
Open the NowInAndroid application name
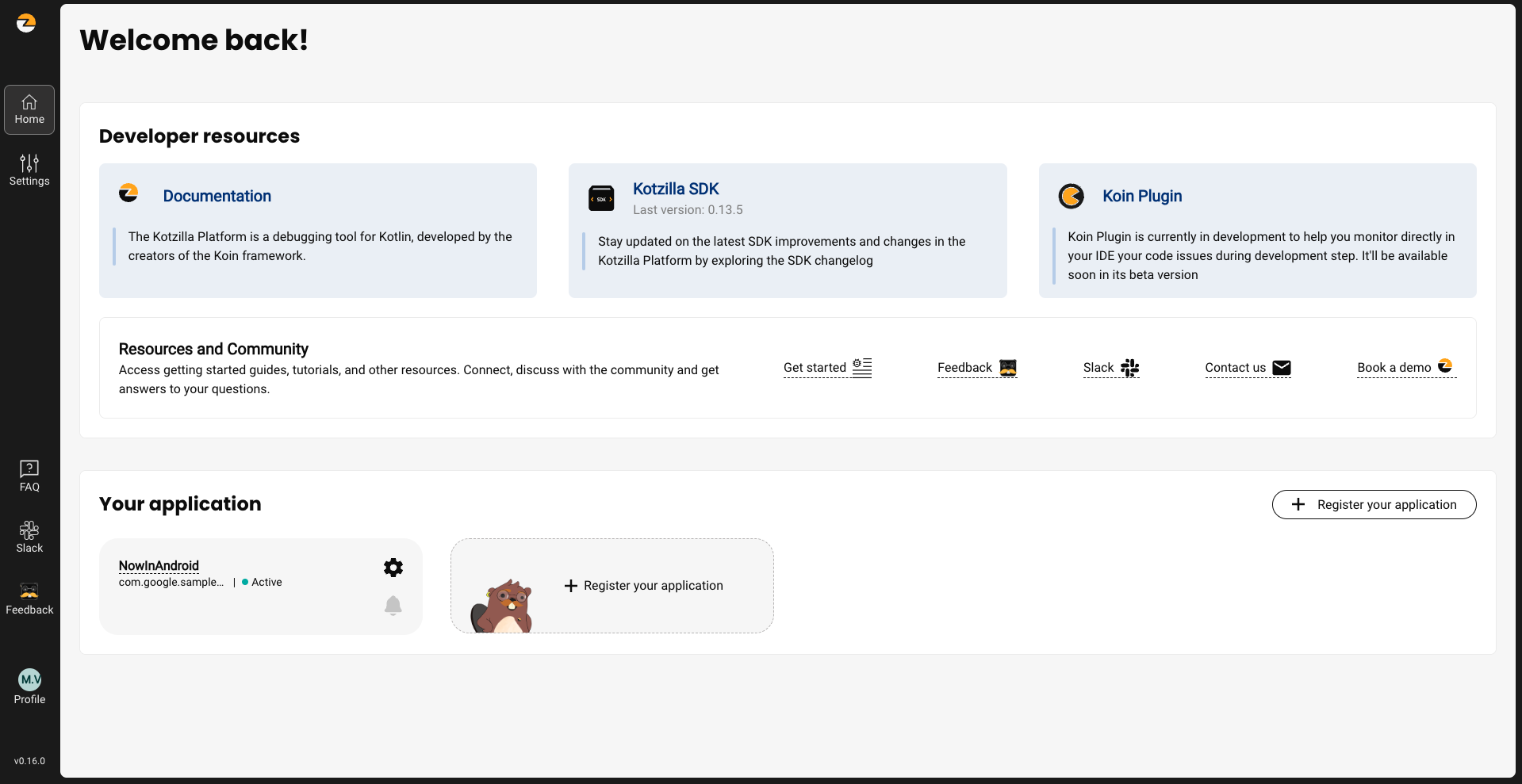tap(159, 565)
